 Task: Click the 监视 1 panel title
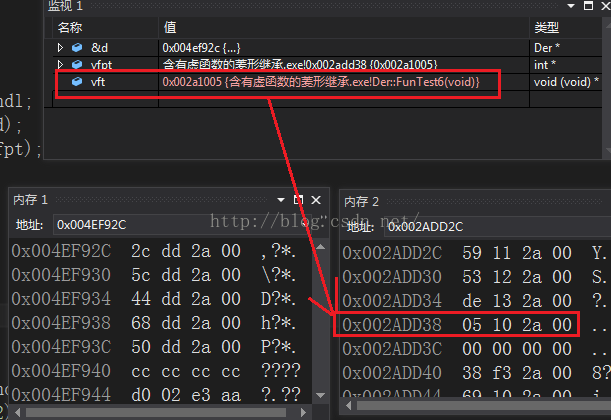coord(65,6)
